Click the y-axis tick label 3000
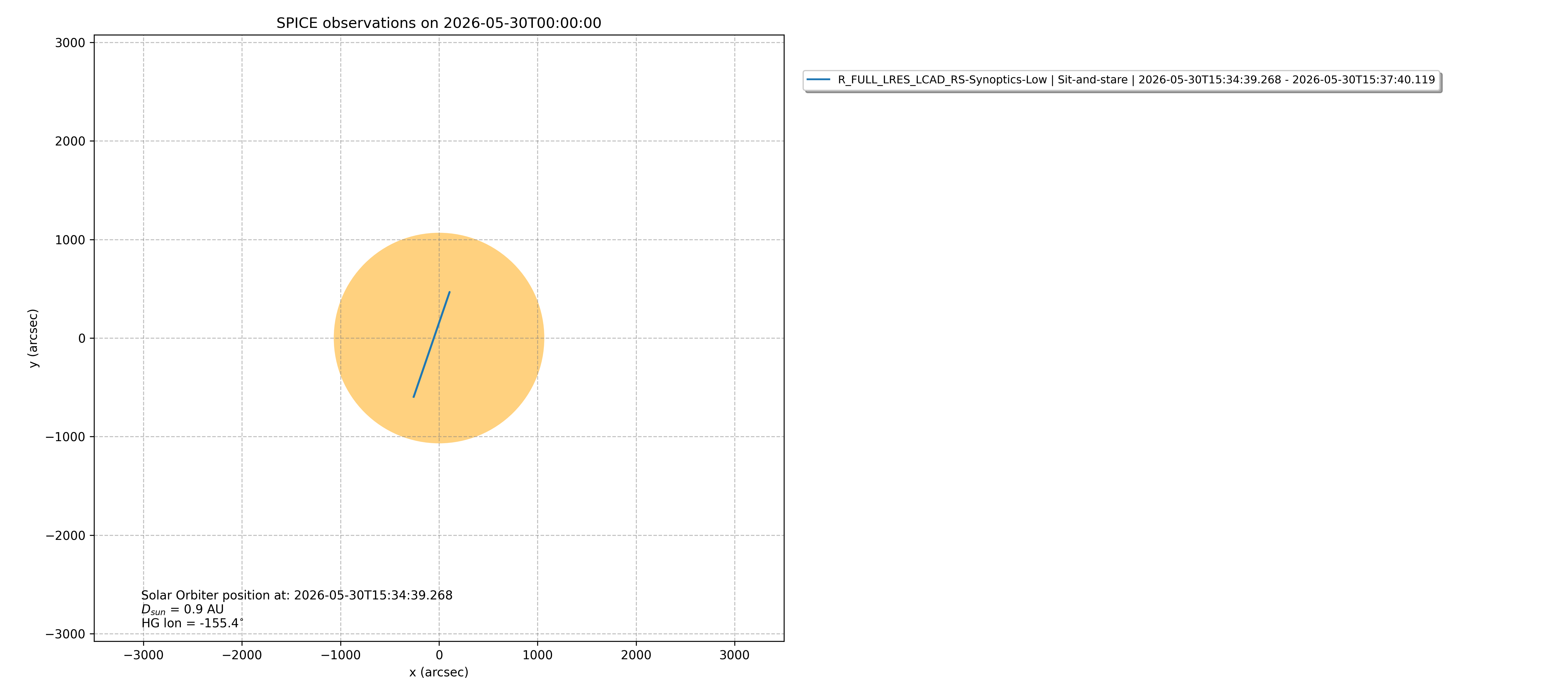Image resolution: width=1568 pixels, height=697 pixels. 70,43
